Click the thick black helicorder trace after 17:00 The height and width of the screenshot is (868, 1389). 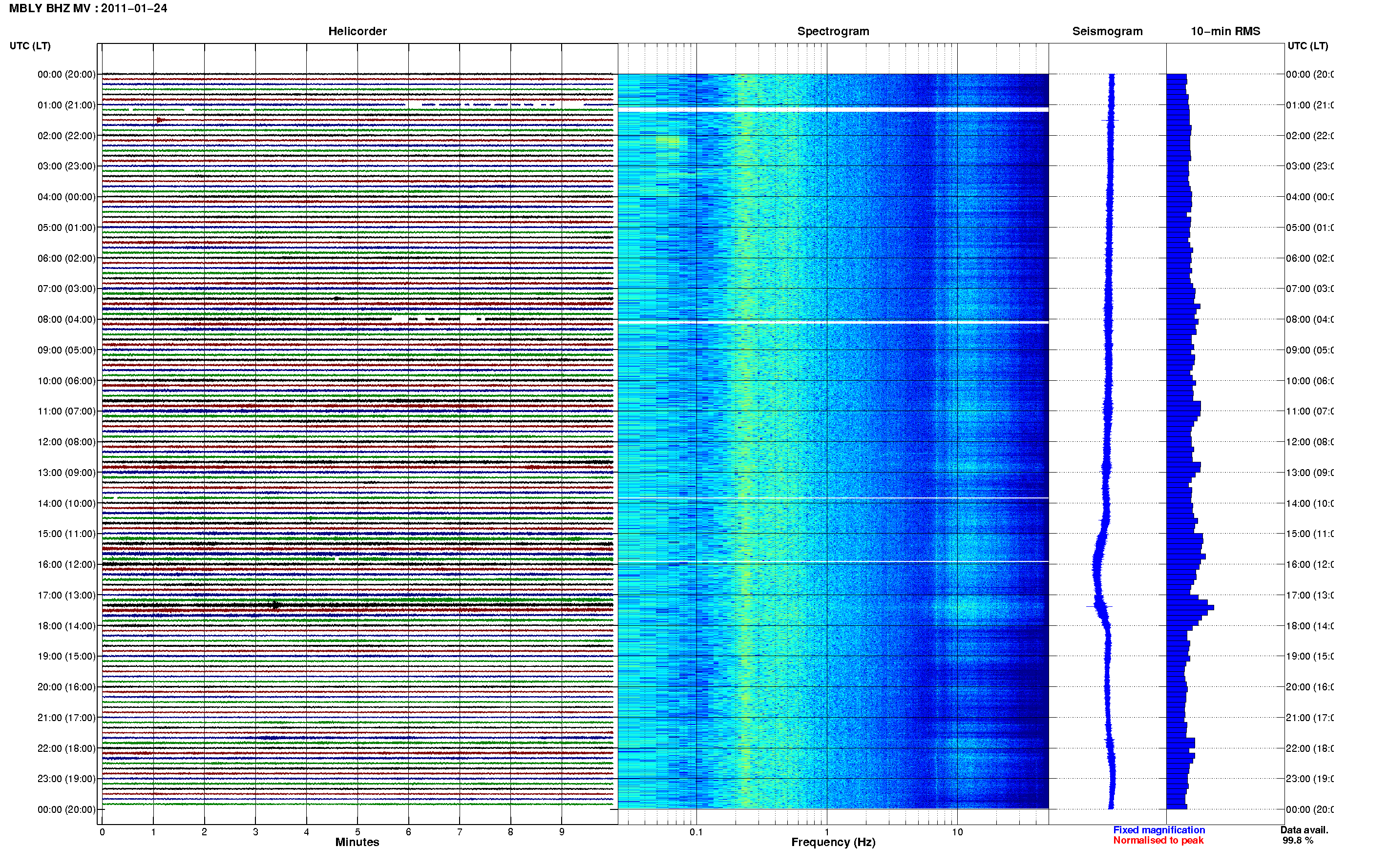357,605
